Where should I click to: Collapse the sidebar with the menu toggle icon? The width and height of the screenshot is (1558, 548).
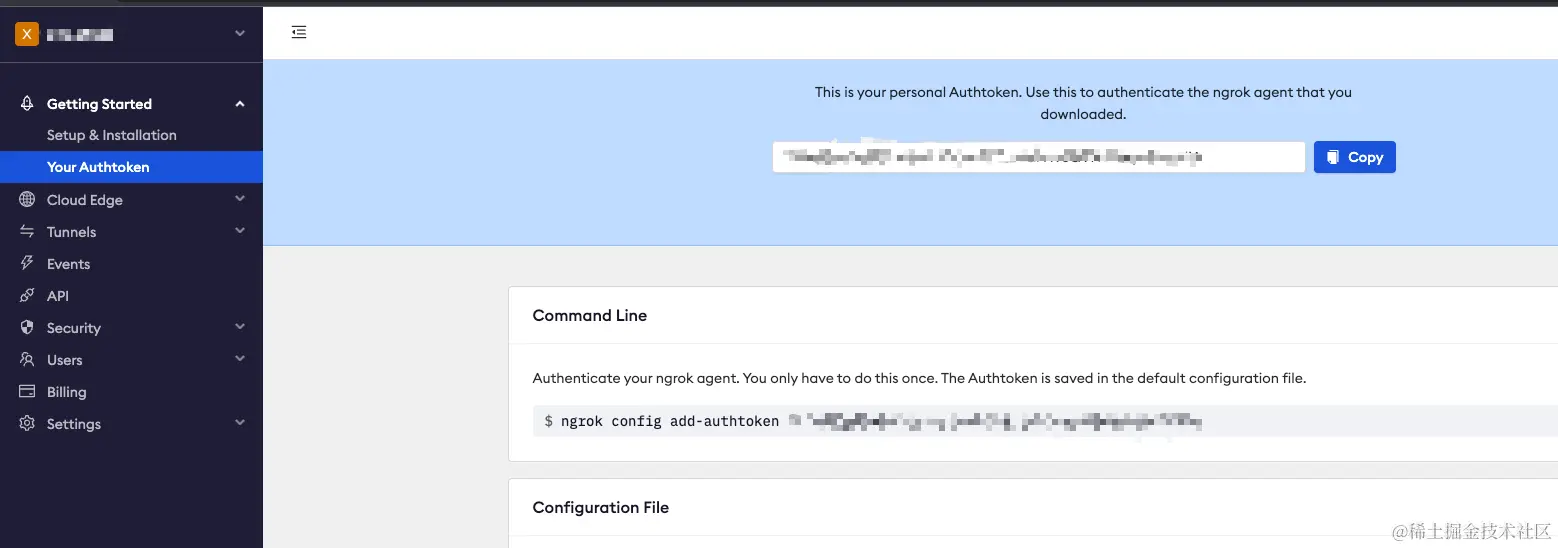(x=299, y=32)
